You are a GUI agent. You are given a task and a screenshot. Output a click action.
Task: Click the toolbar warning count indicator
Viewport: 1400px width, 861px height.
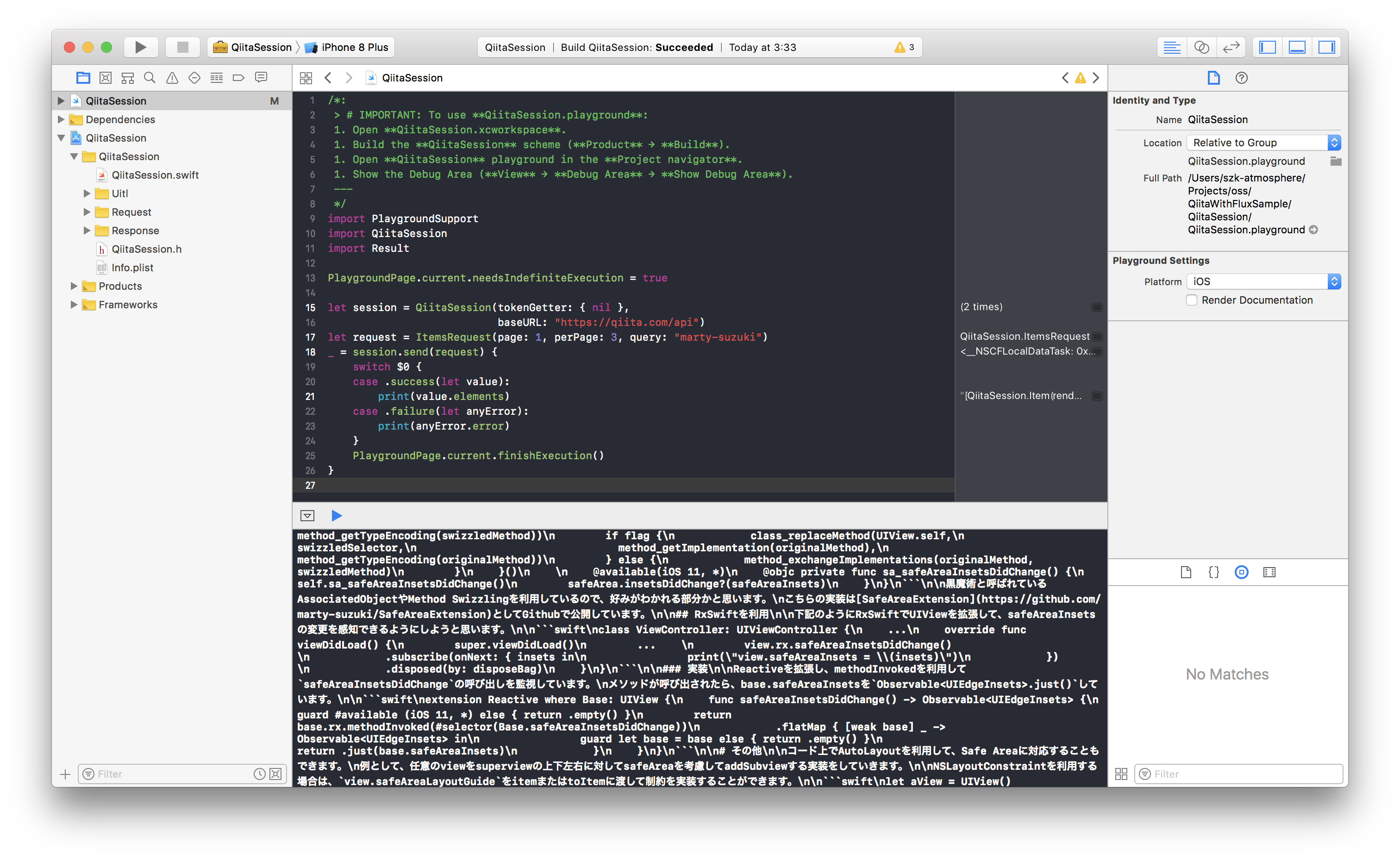[x=904, y=47]
